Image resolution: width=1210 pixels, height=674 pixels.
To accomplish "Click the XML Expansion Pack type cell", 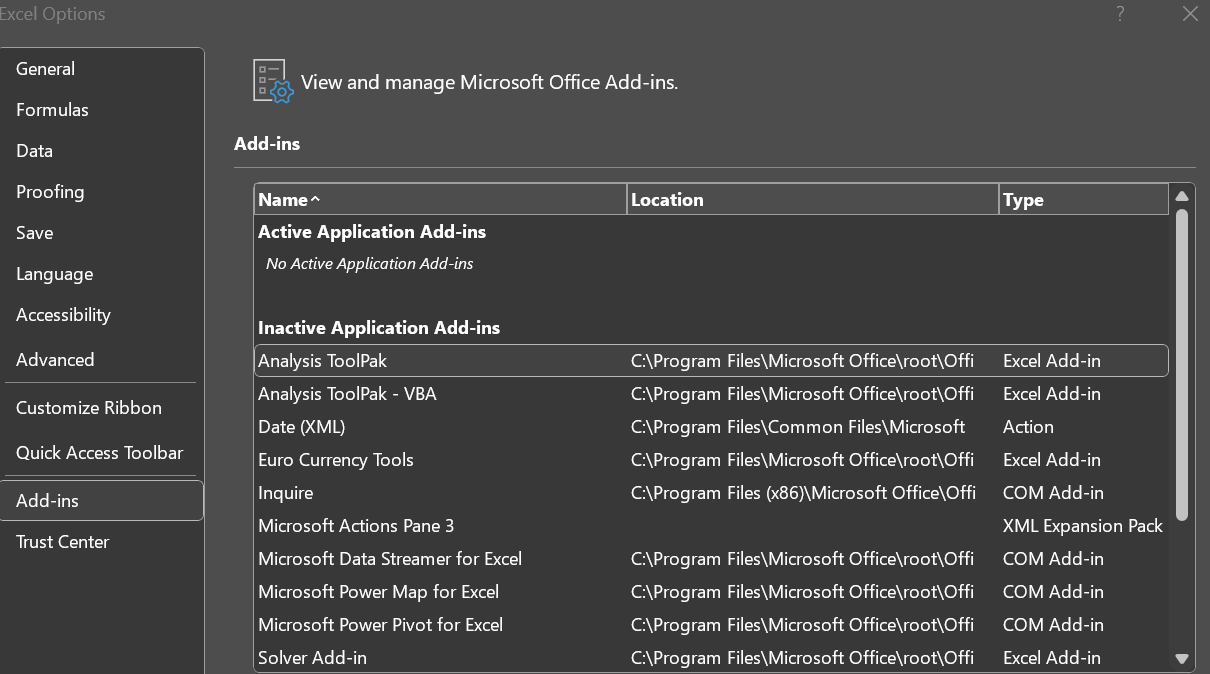I will pos(1083,526).
